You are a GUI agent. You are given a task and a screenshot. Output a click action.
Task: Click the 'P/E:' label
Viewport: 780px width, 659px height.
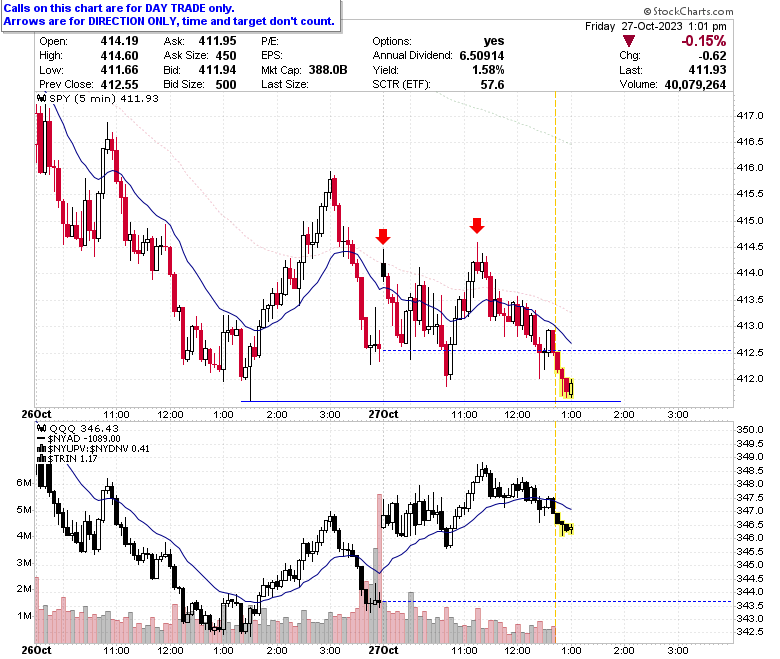[270, 41]
